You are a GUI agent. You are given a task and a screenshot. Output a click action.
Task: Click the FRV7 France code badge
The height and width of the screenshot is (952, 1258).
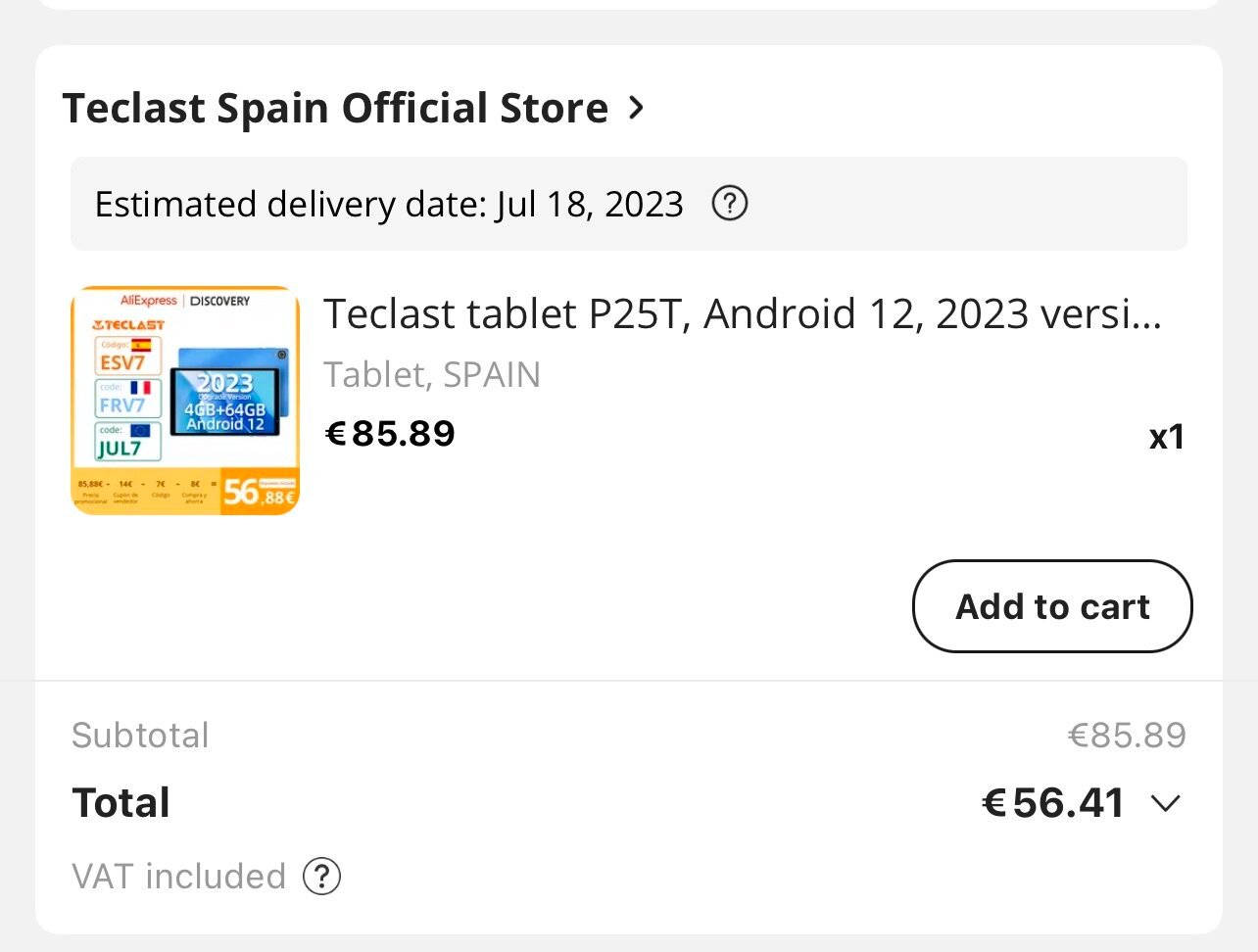127,399
